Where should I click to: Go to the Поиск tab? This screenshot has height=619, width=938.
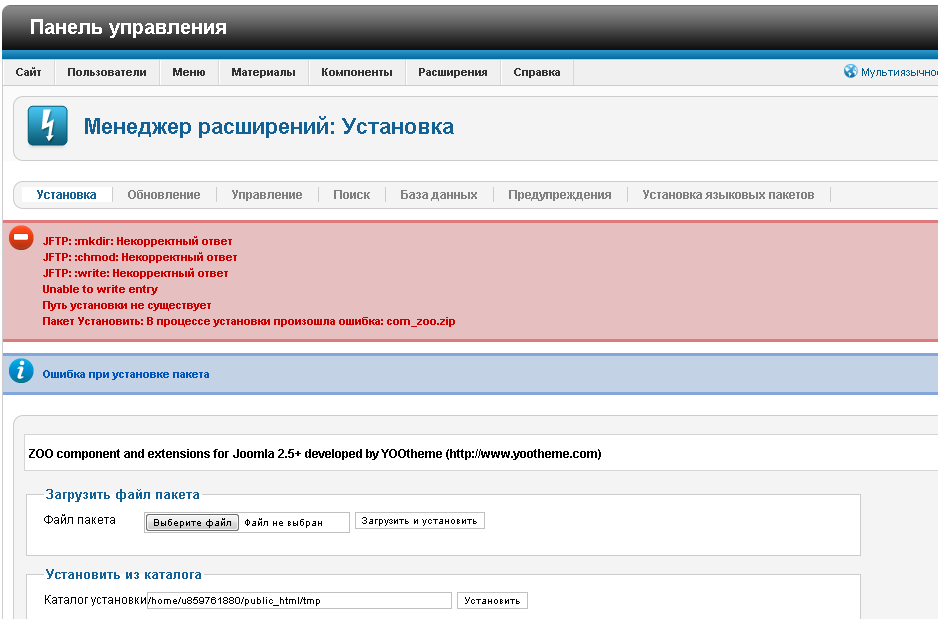pos(351,195)
